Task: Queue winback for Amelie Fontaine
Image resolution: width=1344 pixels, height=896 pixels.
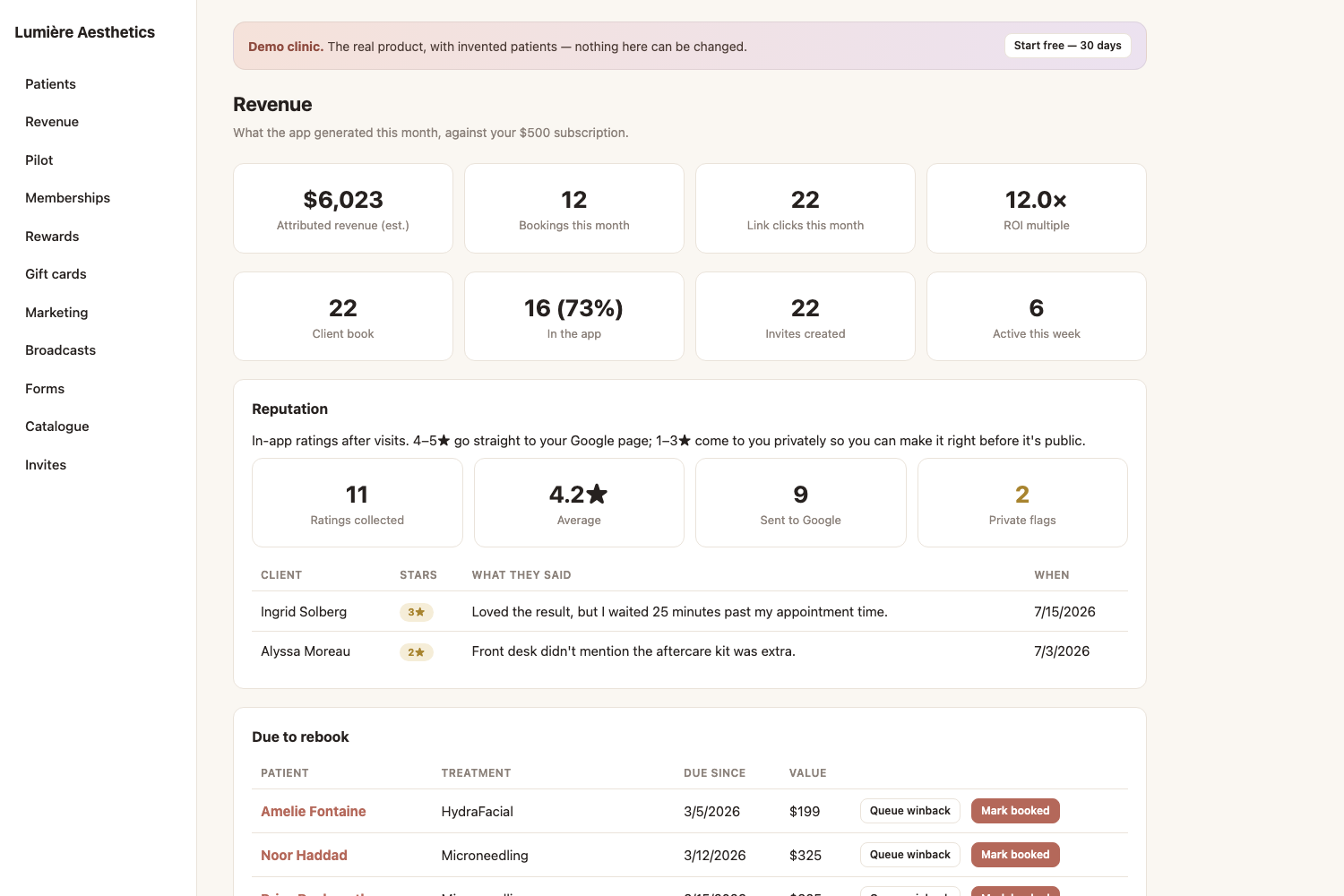Action: click(x=909, y=811)
